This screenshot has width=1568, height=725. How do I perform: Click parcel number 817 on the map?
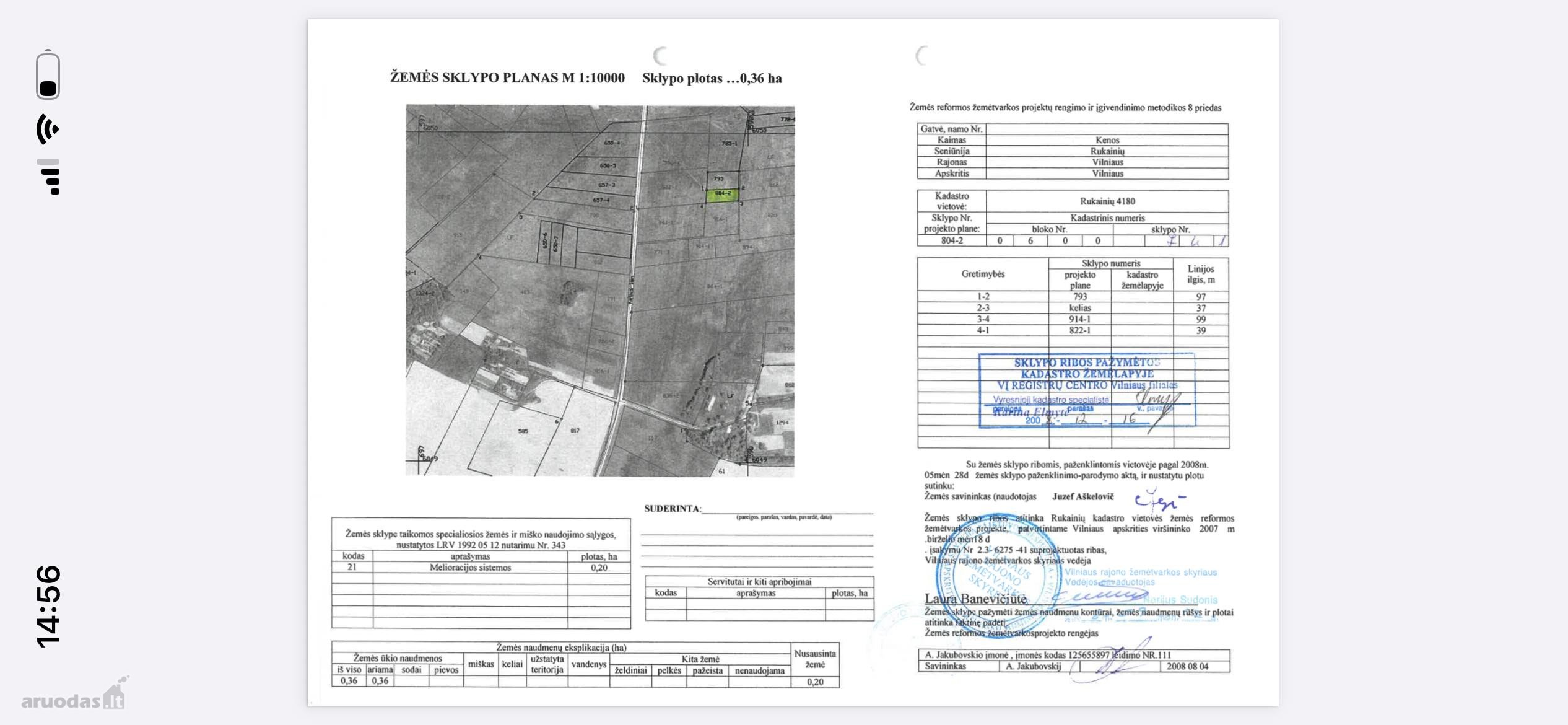(x=575, y=430)
